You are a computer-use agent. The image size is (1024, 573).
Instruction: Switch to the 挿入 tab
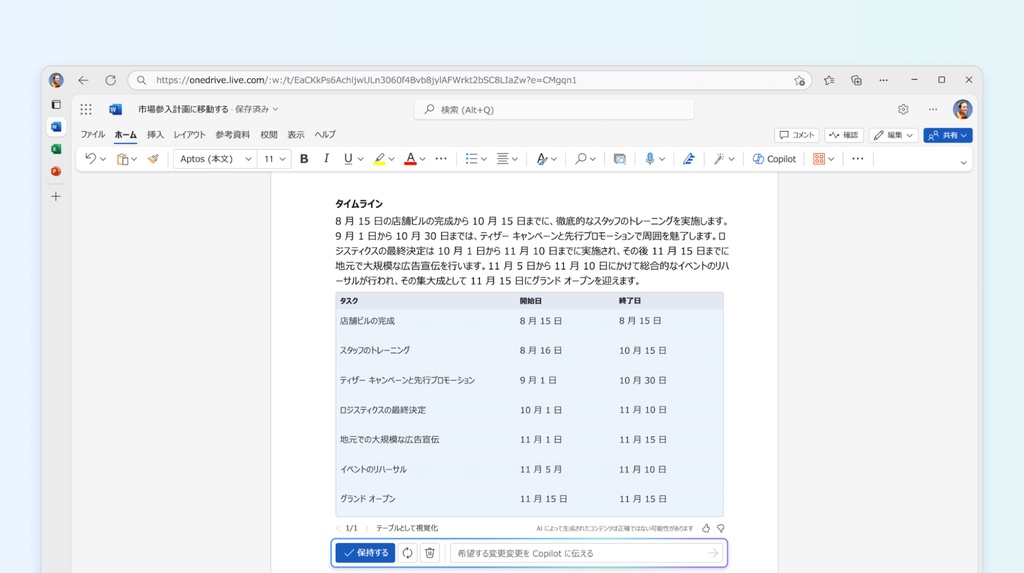(x=155, y=135)
